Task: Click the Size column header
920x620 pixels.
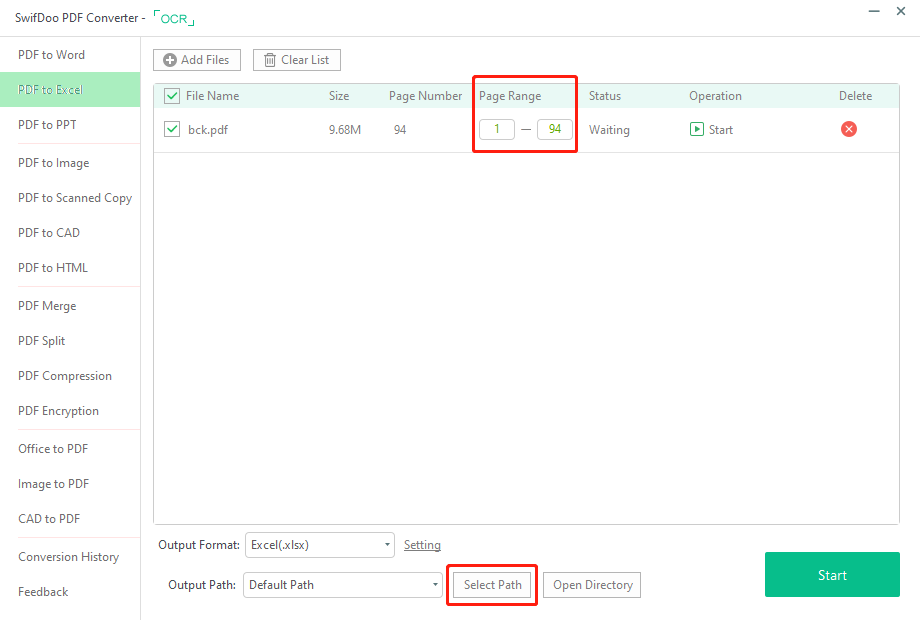Action: click(x=339, y=96)
